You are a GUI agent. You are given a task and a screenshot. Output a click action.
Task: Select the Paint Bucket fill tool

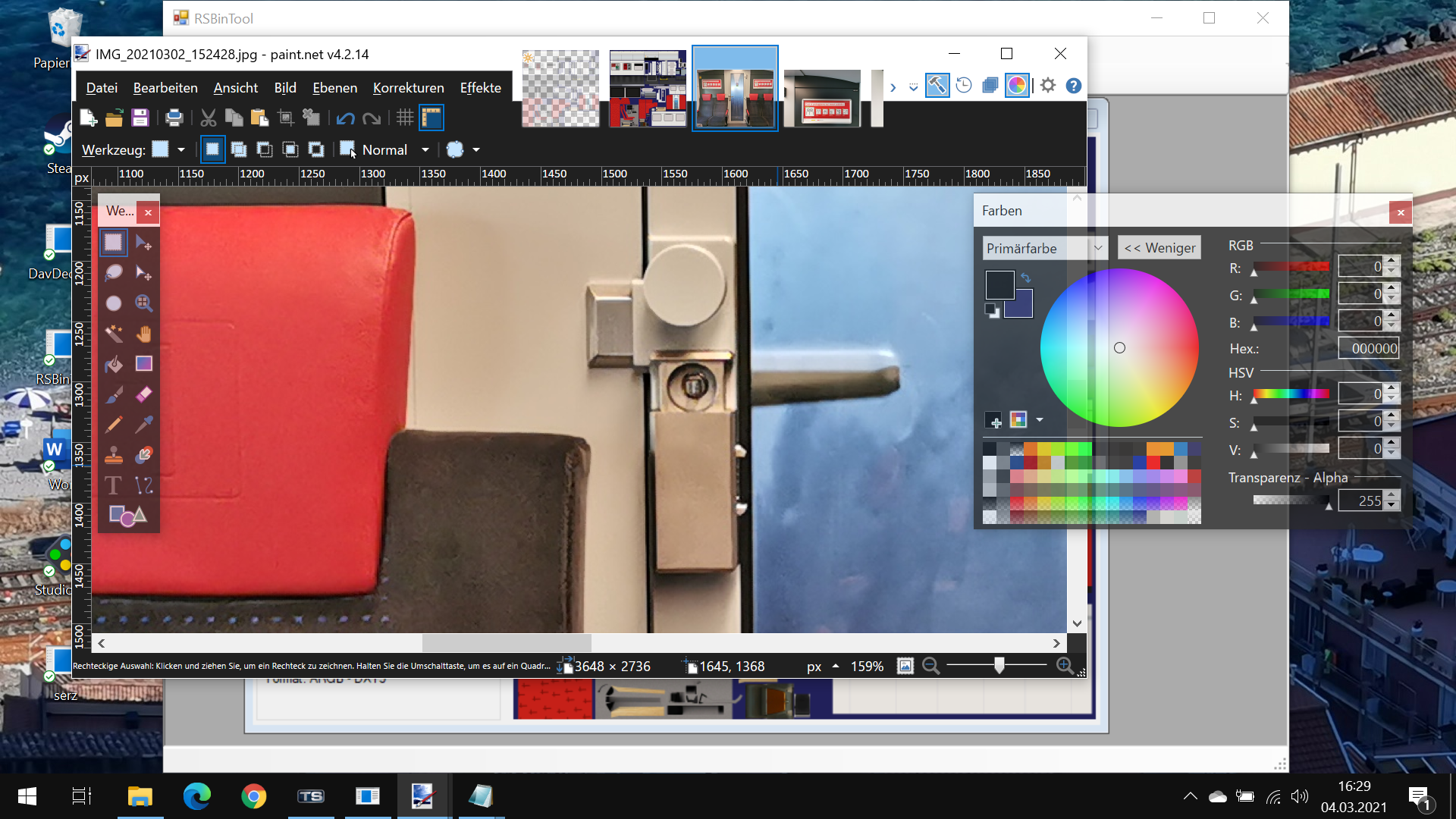pyautogui.click(x=114, y=364)
